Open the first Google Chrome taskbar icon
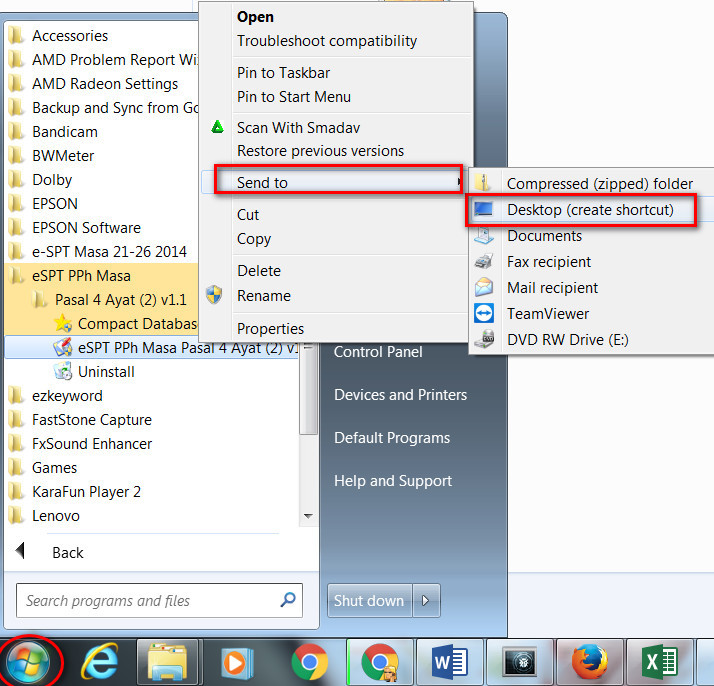 (310, 662)
